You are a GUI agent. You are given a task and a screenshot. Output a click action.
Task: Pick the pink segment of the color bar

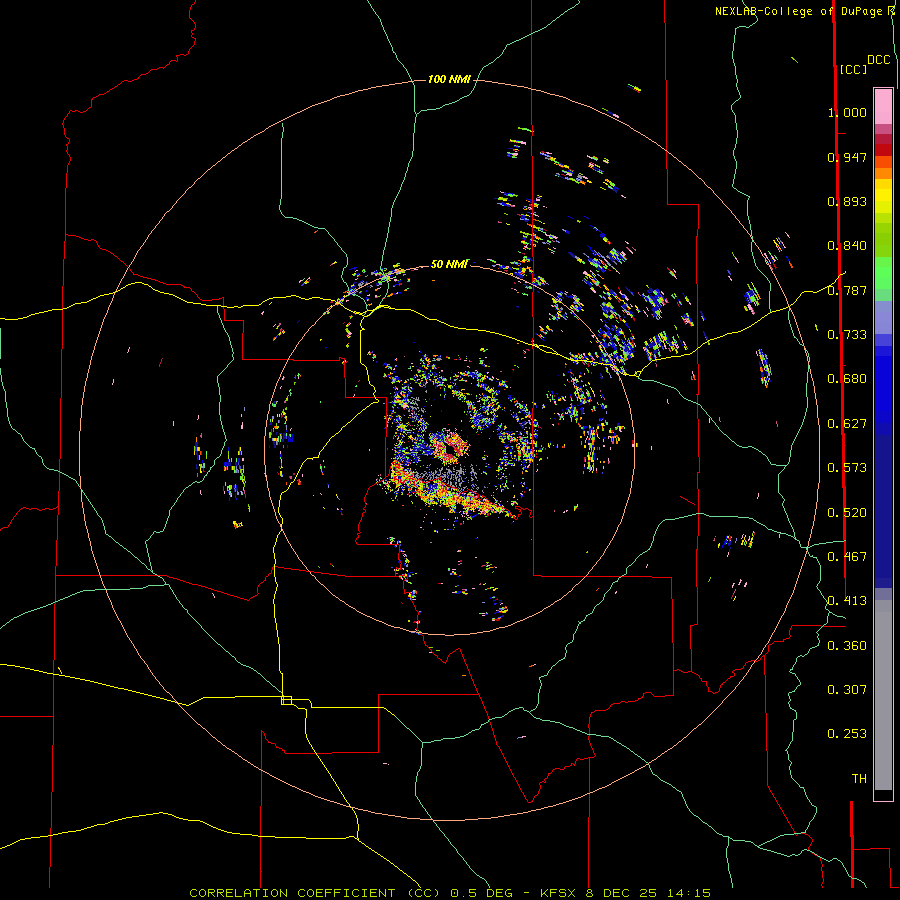[x=883, y=106]
